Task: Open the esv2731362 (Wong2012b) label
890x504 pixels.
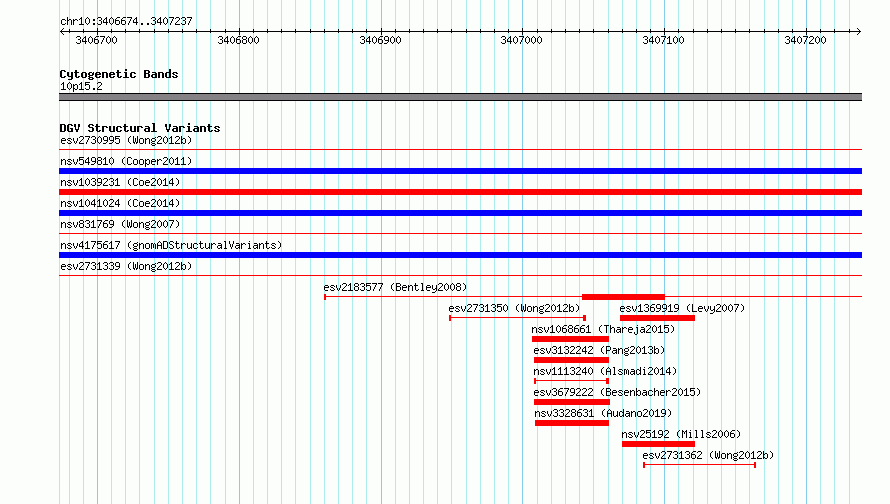Action: pyautogui.click(x=708, y=455)
